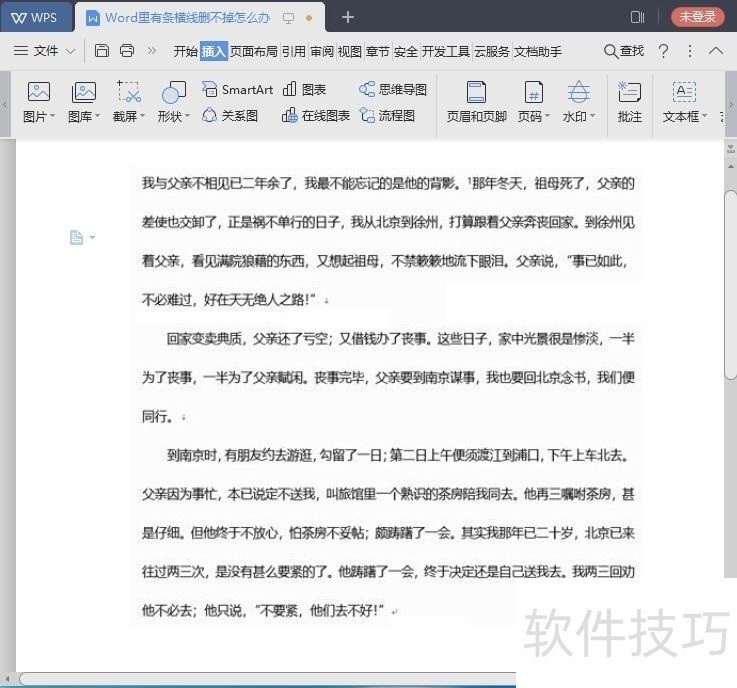The image size is (737, 688).
Task: Switch to the Document Assistant (文档助手) tab
Action: click(538, 51)
